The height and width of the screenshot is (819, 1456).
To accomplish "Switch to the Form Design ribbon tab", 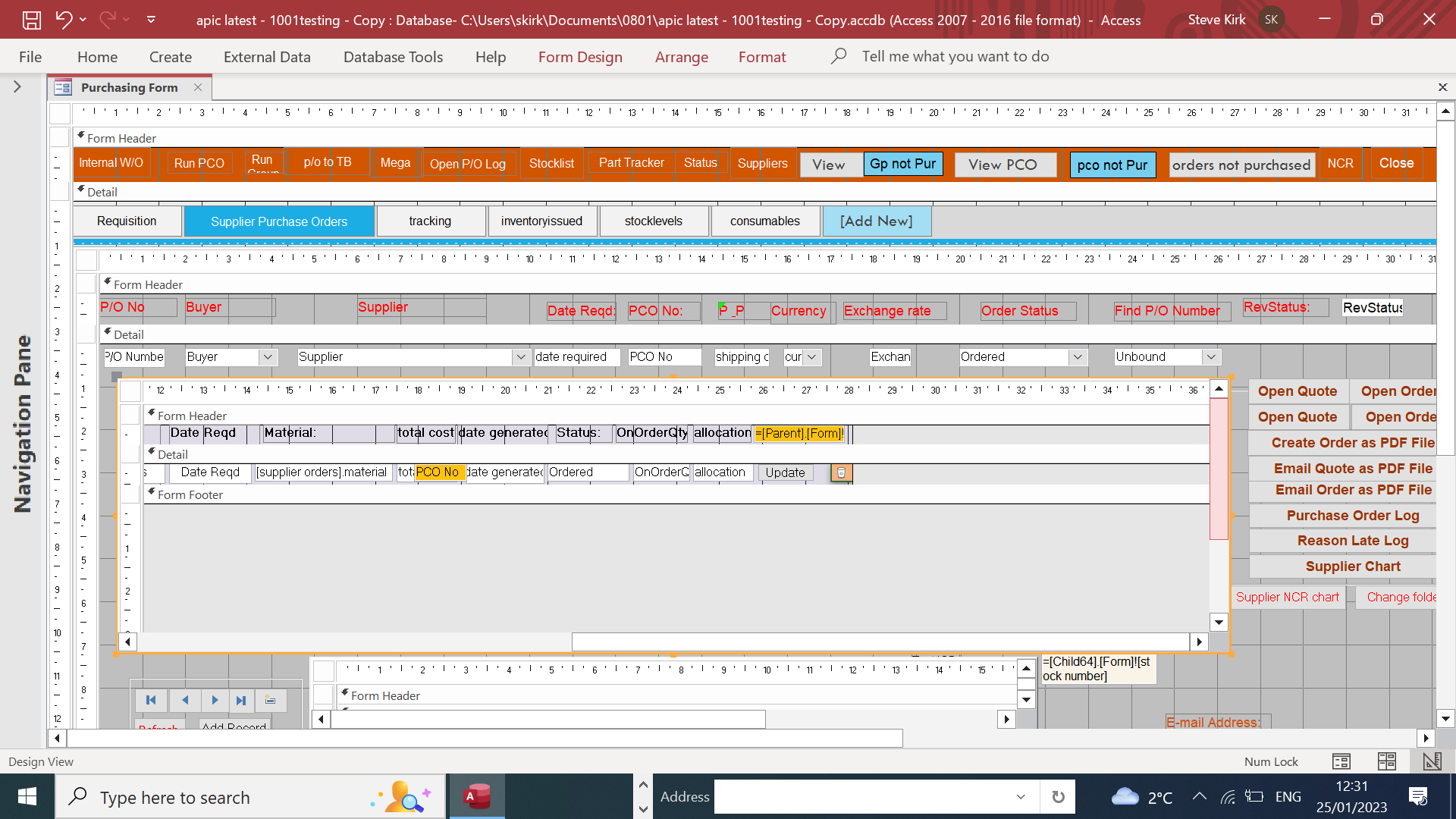I will click(580, 57).
